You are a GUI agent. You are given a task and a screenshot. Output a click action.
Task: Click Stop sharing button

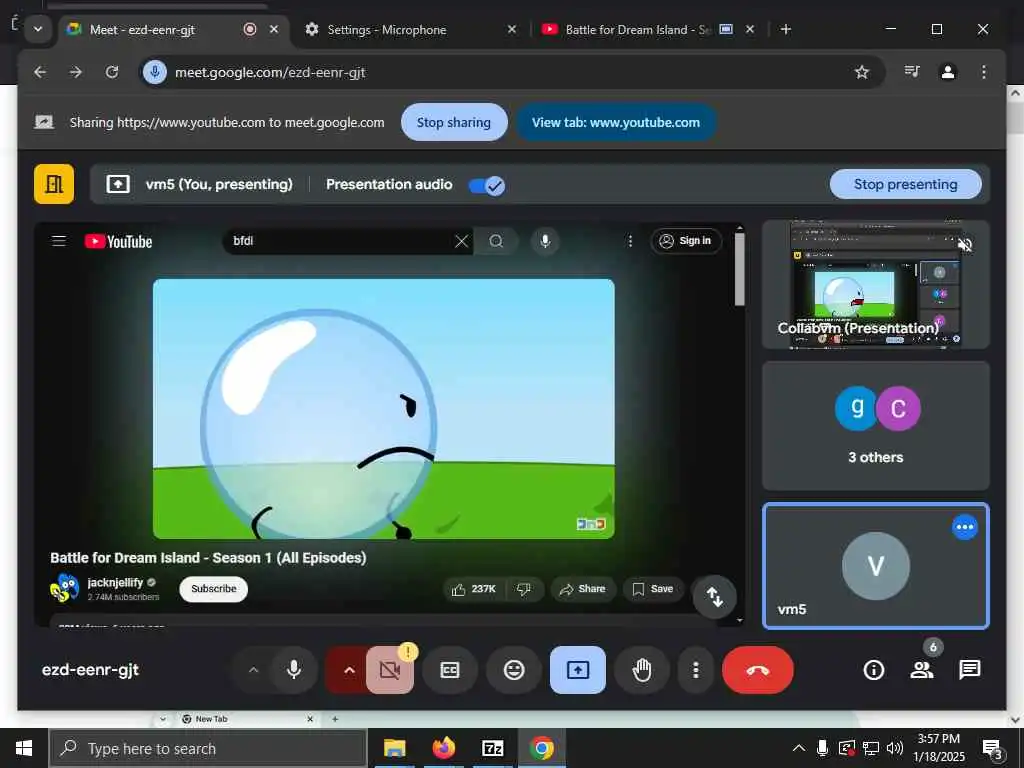[x=454, y=122]
